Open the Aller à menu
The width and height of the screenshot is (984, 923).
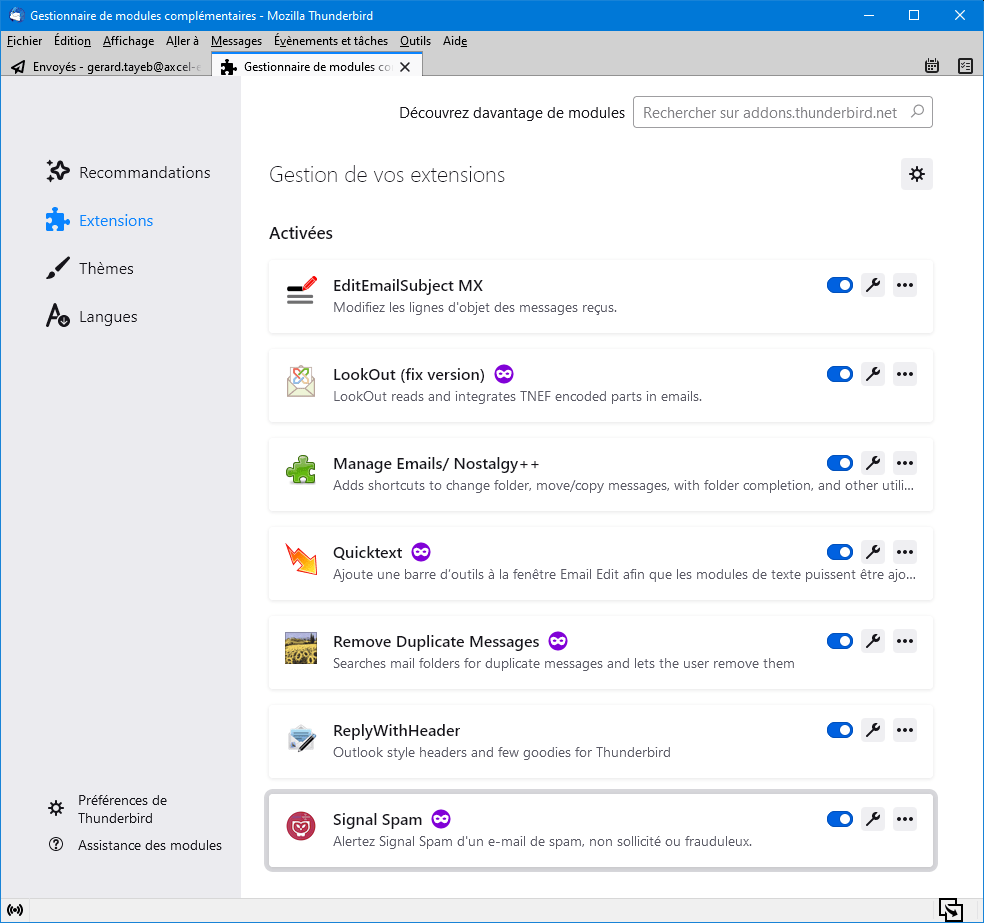point(182,41)
